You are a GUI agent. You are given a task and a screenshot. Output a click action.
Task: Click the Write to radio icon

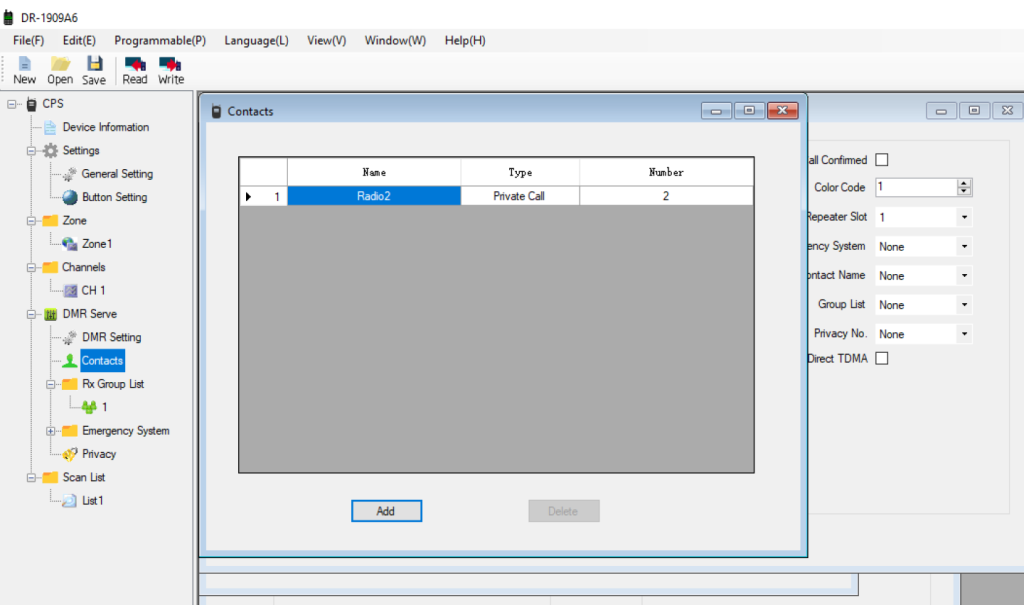(171, 64)
